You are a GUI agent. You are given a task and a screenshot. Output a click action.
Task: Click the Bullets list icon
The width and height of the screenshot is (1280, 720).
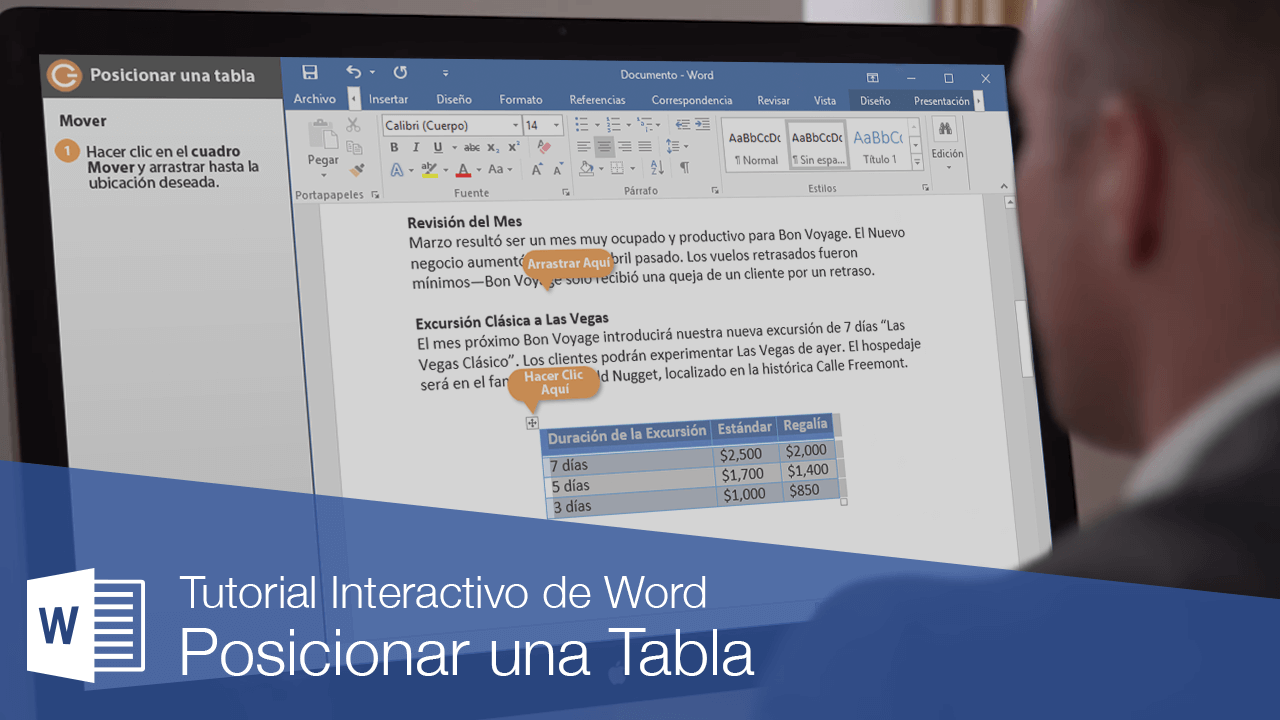point(583,125)
